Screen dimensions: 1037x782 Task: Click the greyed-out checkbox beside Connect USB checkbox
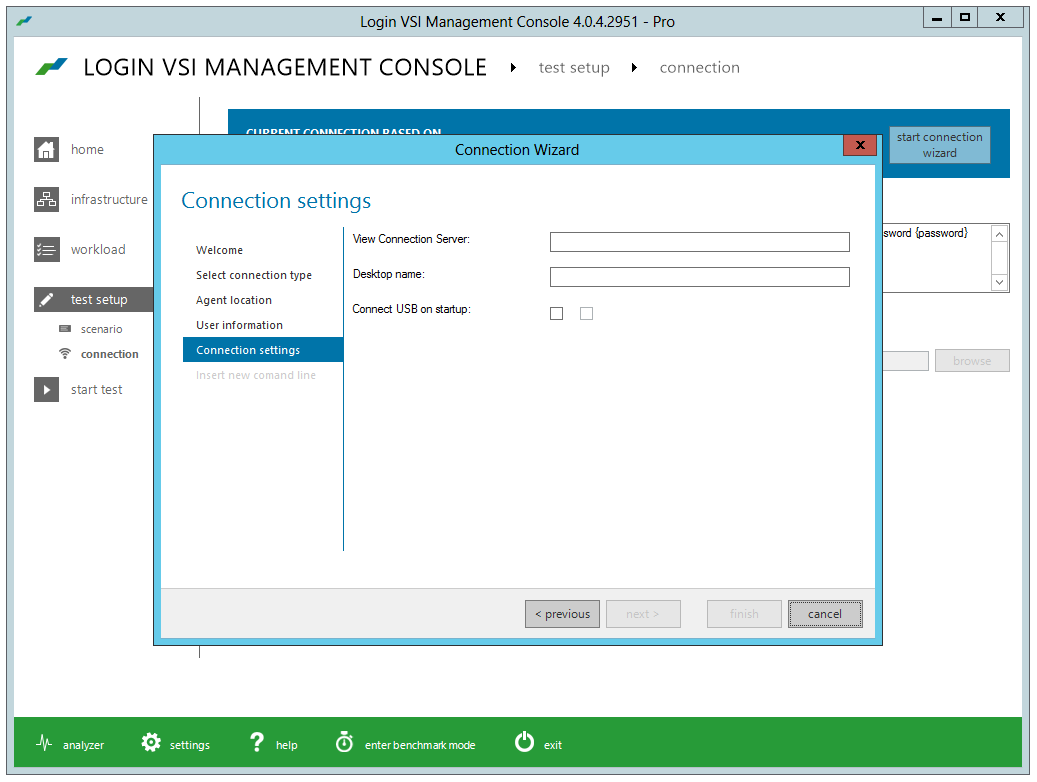pyautogui.click(x=587, y=314)
